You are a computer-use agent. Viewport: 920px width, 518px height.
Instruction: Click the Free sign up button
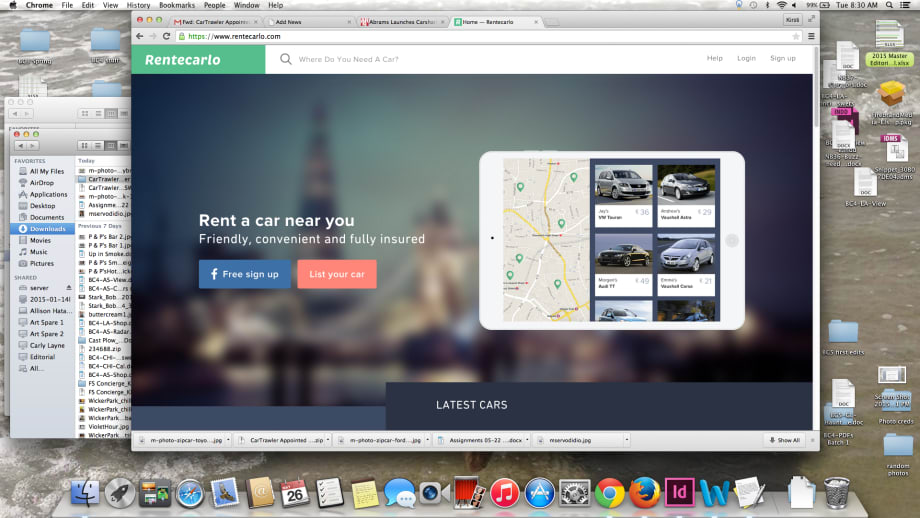pos(245,274)
